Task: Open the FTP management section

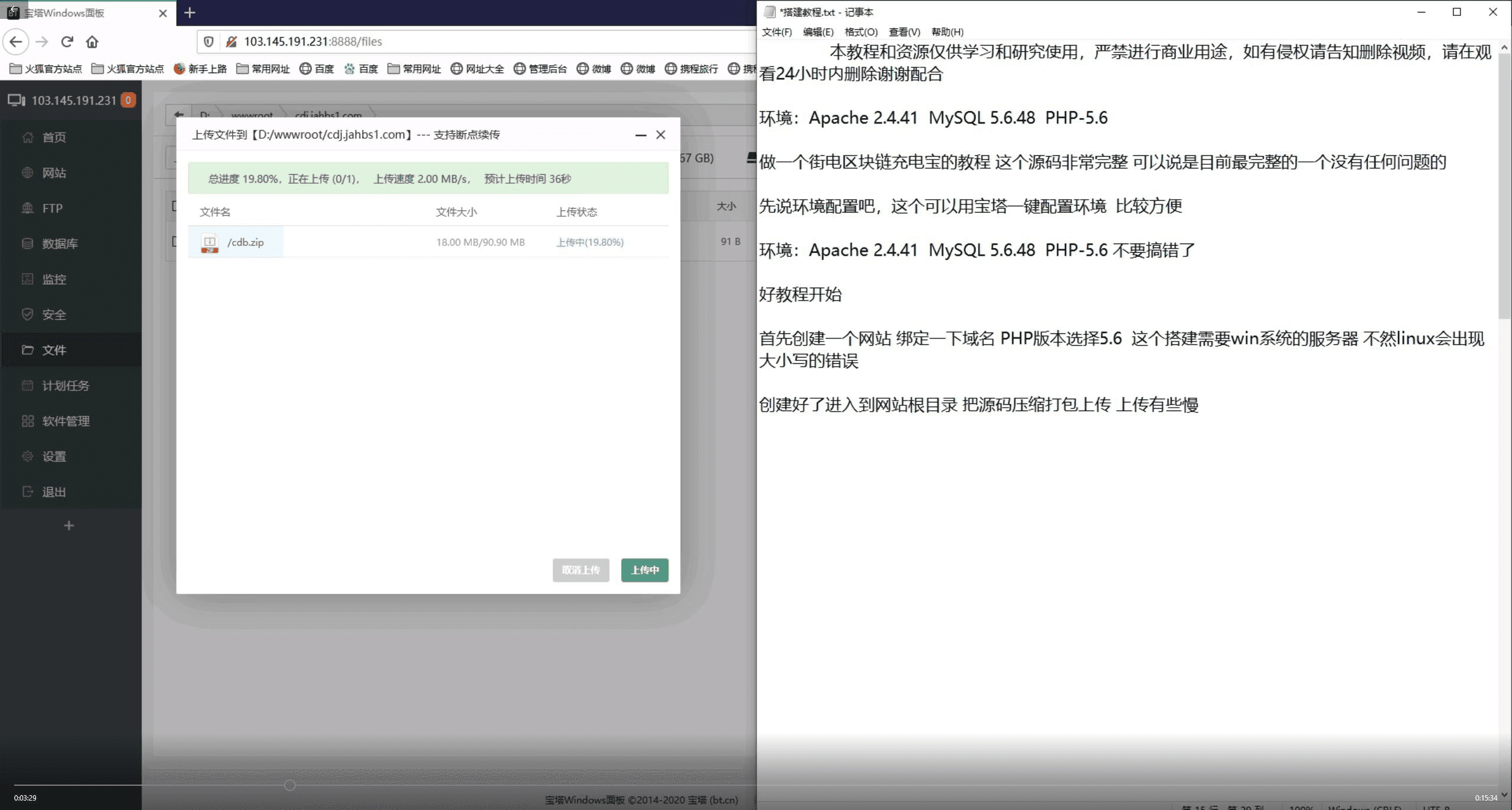Action: (51, 208)
